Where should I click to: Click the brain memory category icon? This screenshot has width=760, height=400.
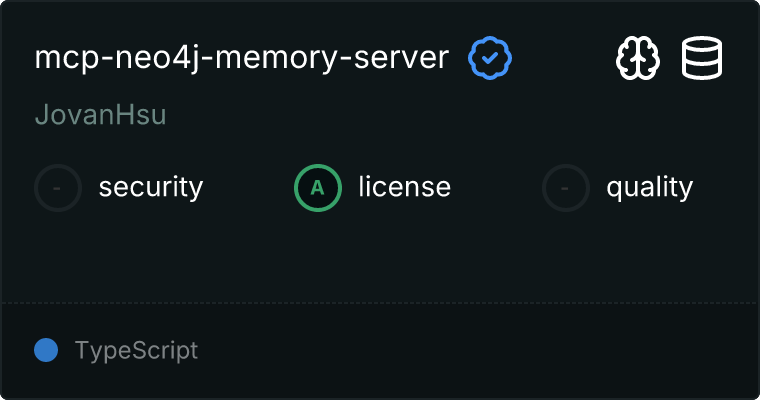point(637,59)
